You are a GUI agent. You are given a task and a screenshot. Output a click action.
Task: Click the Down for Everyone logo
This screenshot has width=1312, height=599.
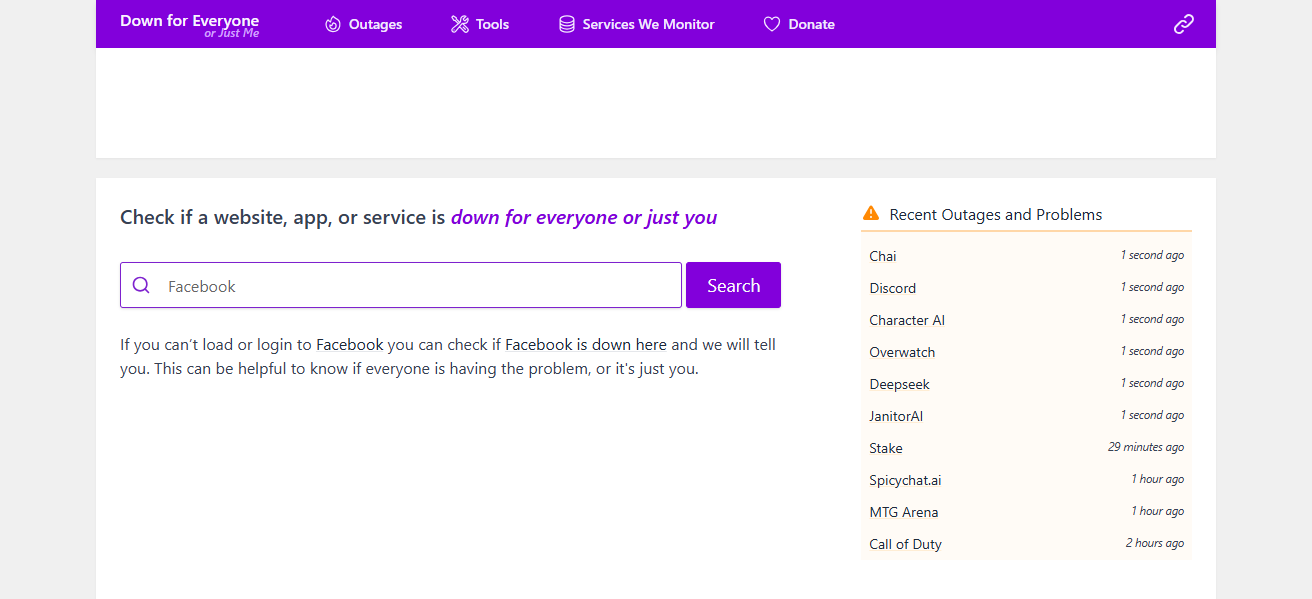[189, 25]
